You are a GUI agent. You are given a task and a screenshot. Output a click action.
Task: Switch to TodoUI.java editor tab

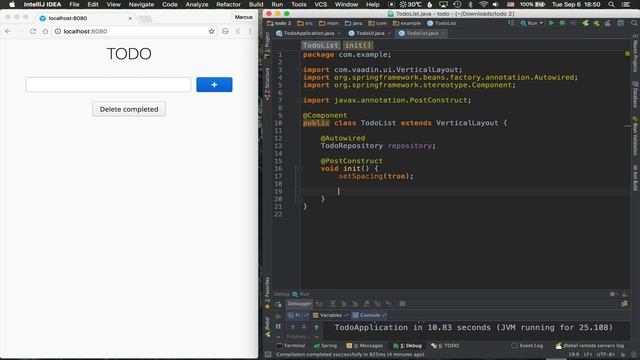tap(370, 33)
